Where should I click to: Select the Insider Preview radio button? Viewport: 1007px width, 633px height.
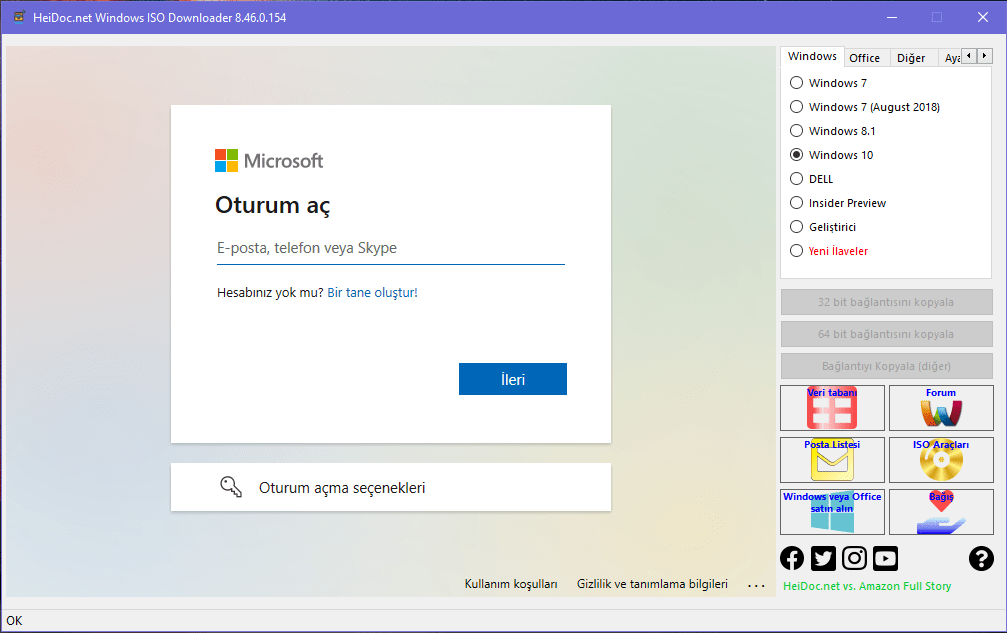(796, 203)
